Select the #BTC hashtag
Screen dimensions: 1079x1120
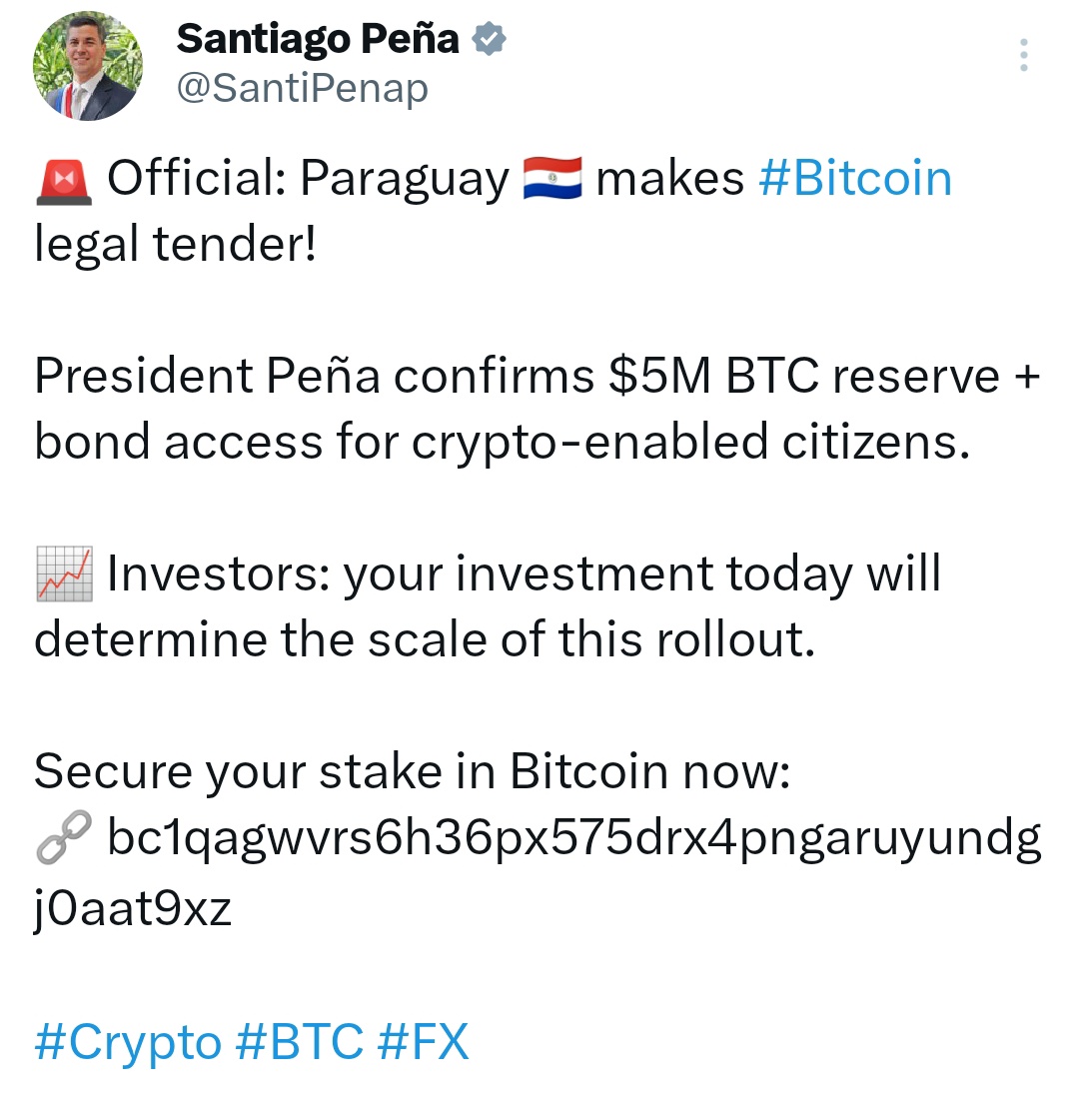point(300,1042)
